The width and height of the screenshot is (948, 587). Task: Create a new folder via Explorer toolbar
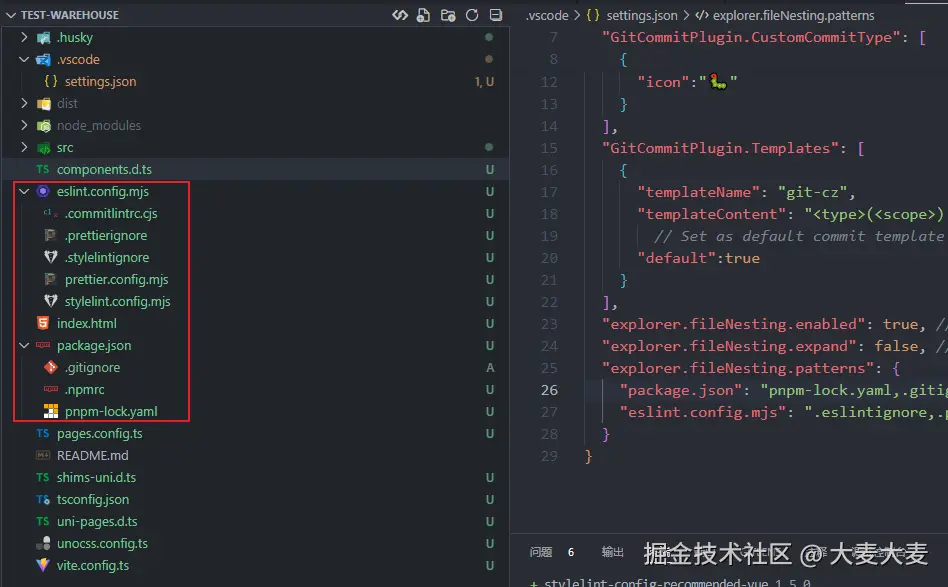[448, 15]
